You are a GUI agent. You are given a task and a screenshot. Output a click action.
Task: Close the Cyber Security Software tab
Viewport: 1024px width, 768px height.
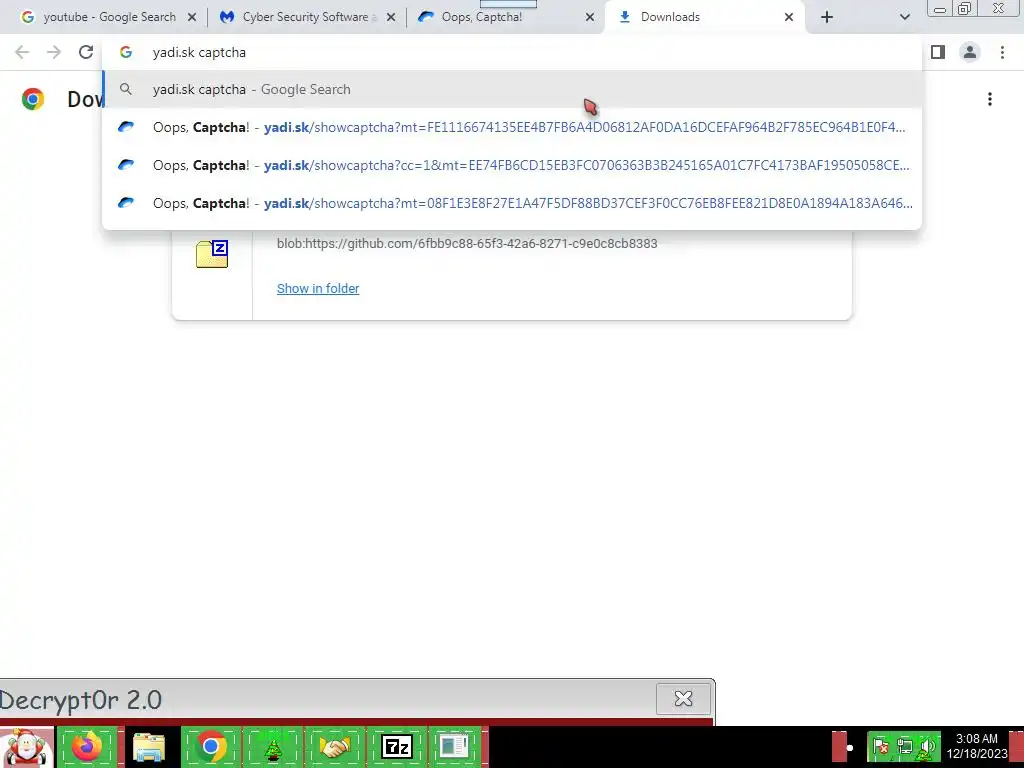pos(391,18)
